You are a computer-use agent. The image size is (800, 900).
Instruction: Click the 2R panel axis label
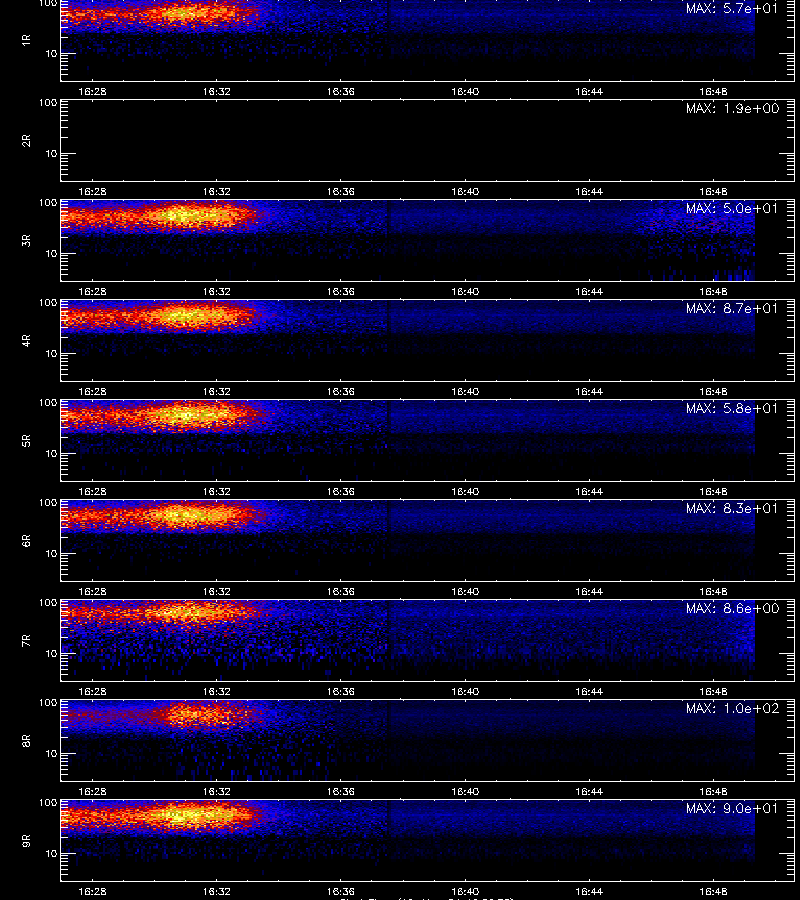pos(26,141)
